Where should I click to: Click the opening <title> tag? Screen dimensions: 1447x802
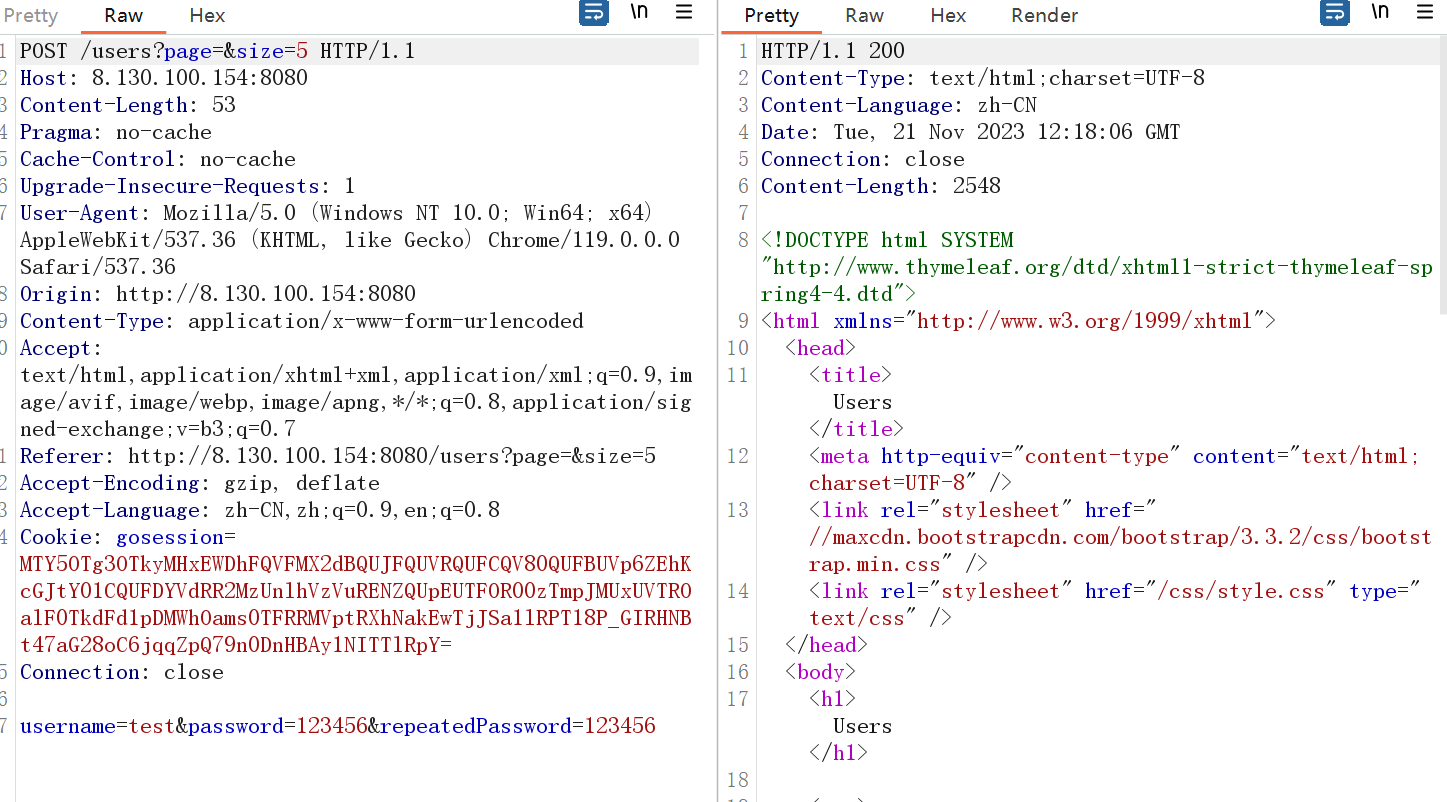click(x=851, y=375)
